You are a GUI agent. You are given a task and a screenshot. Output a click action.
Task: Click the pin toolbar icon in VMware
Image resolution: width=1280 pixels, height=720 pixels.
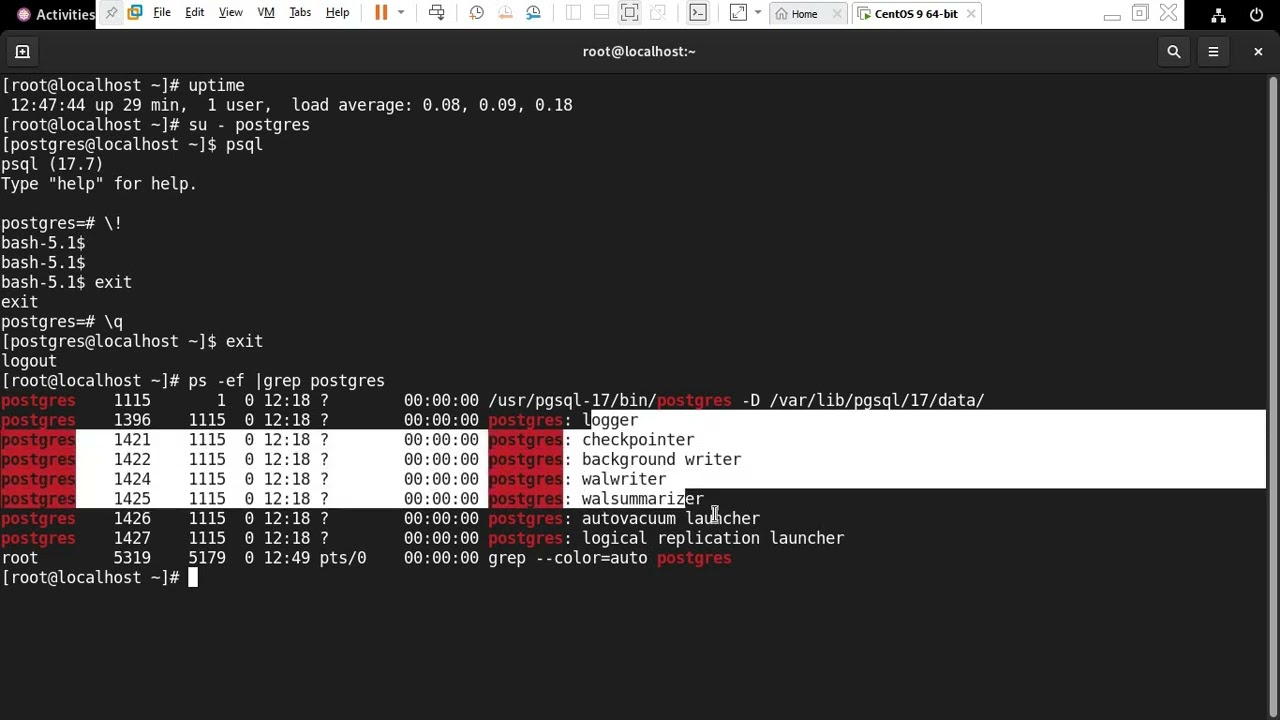(x=111, y=13)
